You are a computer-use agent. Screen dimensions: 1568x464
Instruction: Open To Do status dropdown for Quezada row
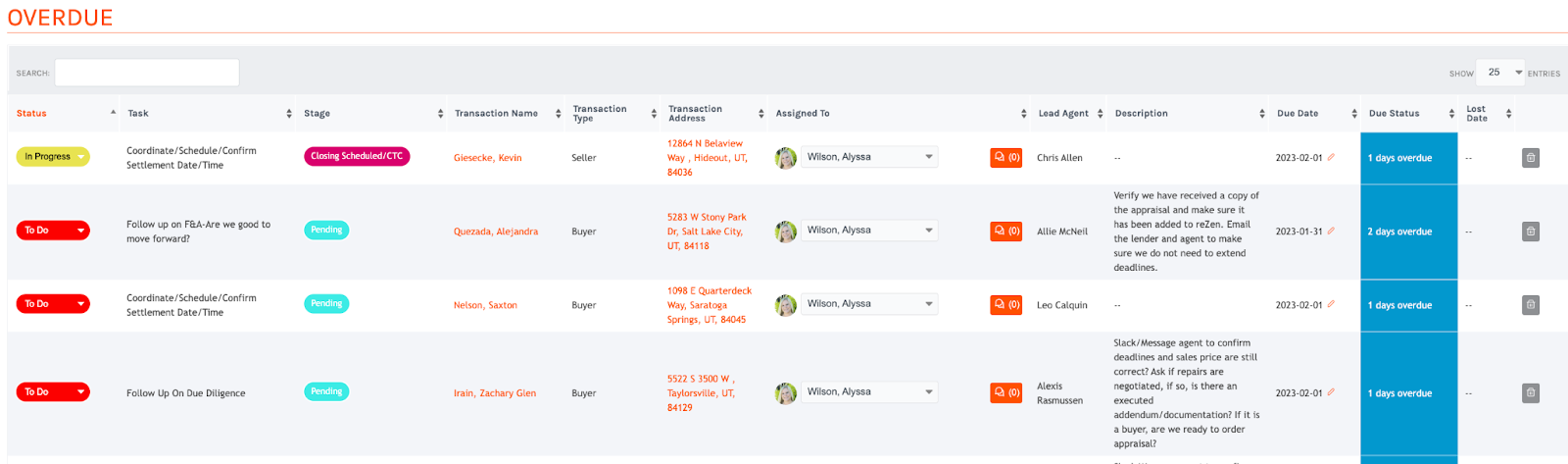pos(53,231)
